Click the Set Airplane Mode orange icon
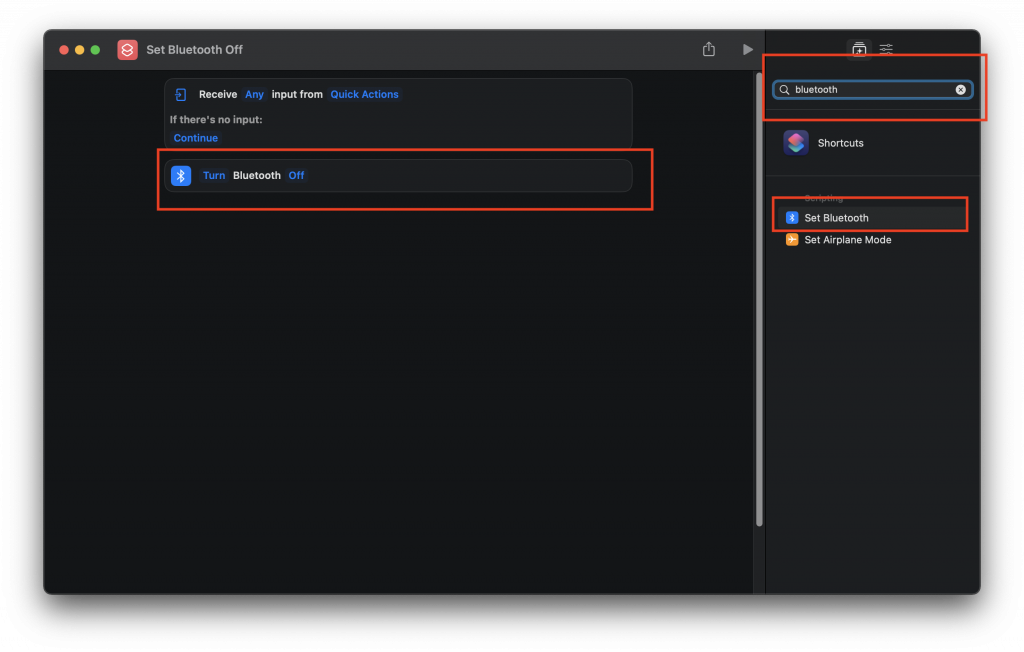The height and width of the screenshot is (652, 1024). (792, 240)
